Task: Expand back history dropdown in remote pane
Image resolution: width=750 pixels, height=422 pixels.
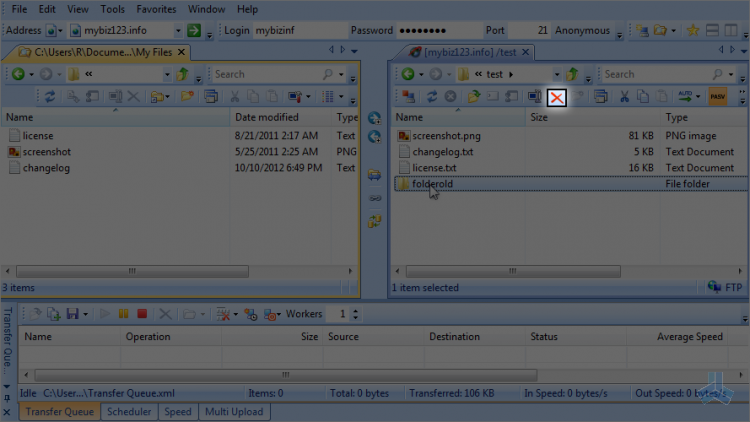Action: click(421, 75)
